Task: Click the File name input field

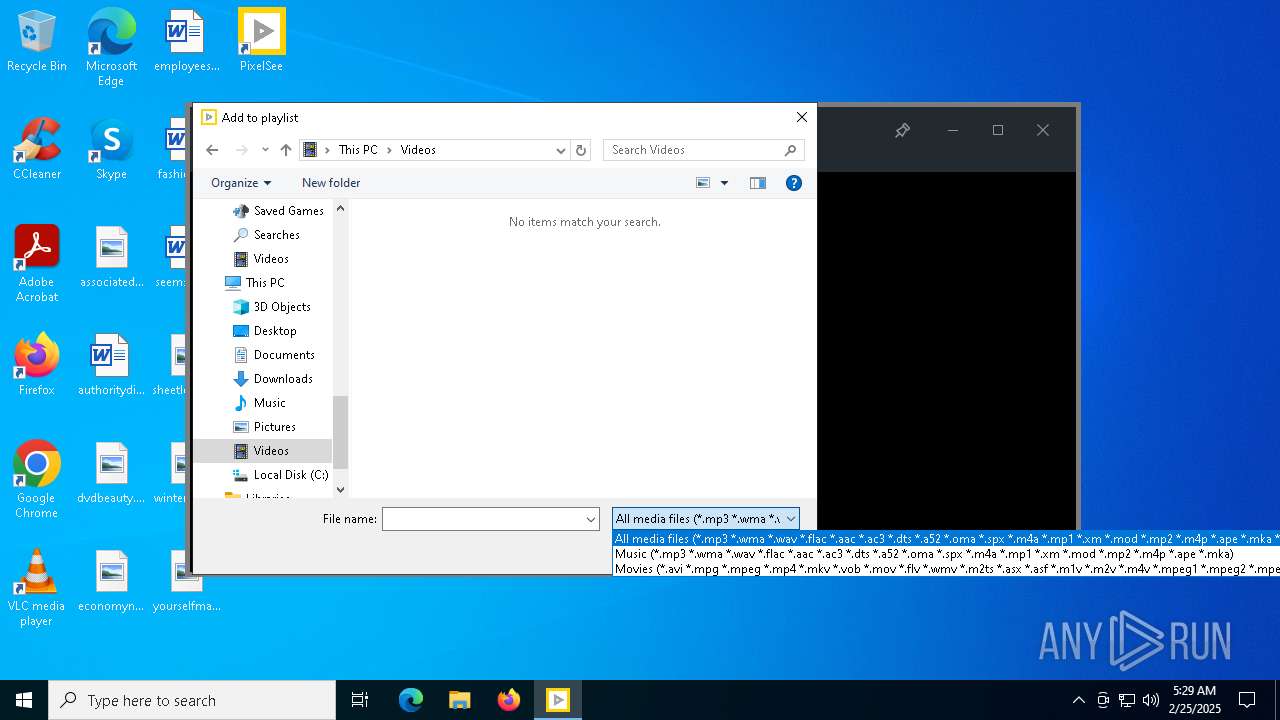Action: pyautogui.click(x=483, y=519)
